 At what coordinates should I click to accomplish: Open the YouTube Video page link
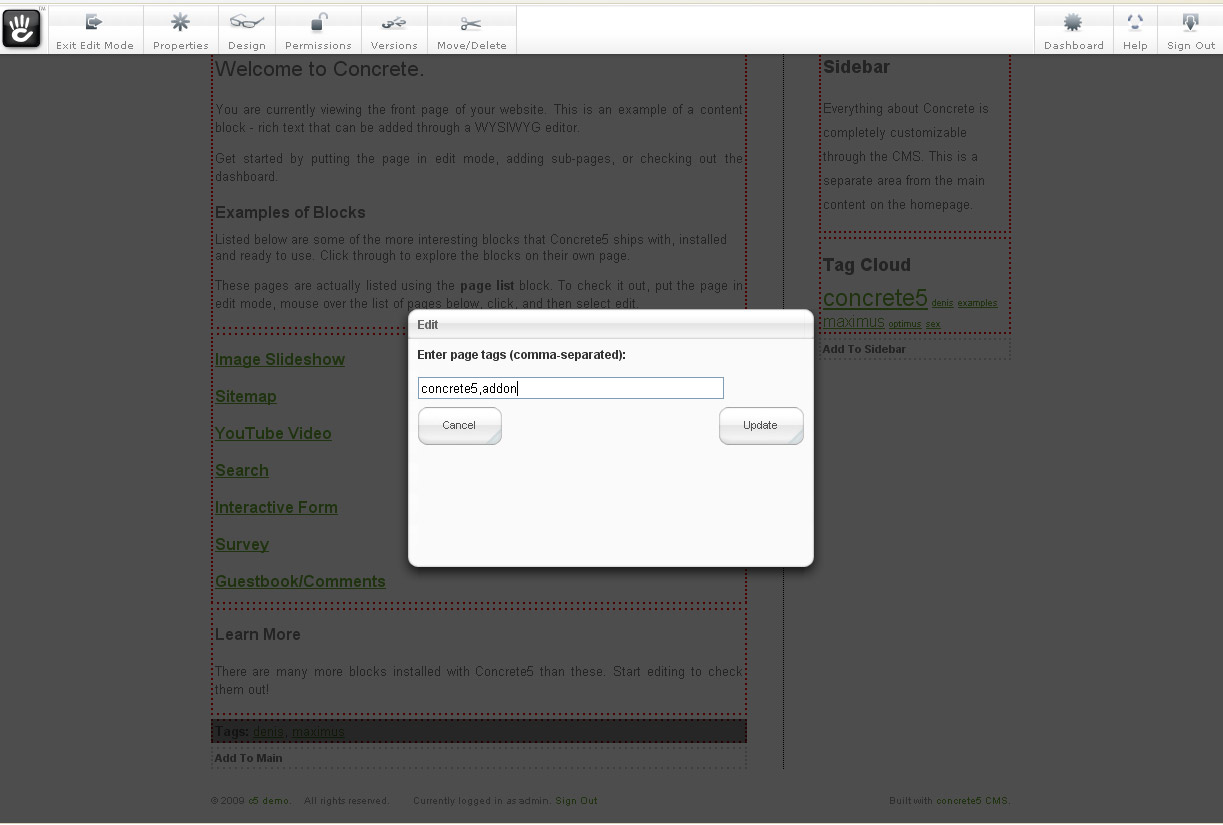pyautogui.click(x=273, y=434)
